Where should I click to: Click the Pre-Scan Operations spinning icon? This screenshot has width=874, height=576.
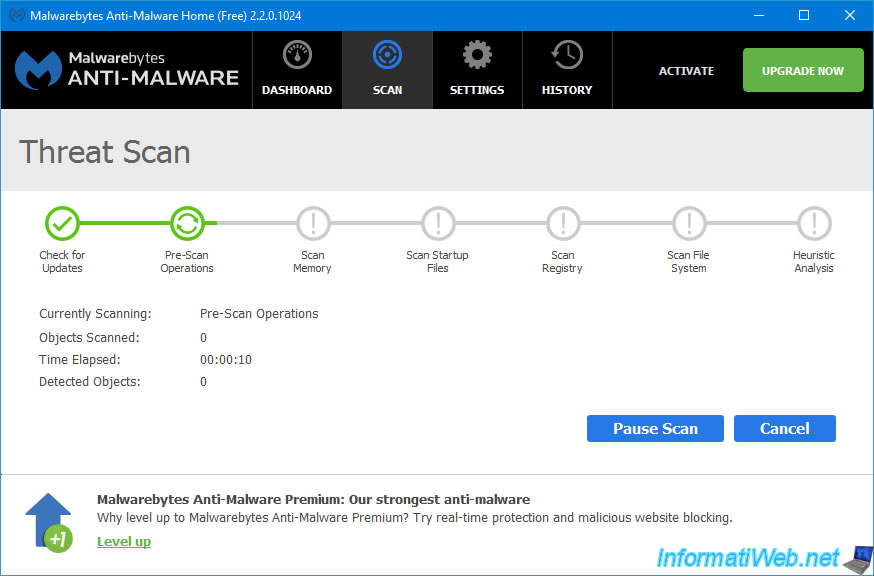pos(187,223)
